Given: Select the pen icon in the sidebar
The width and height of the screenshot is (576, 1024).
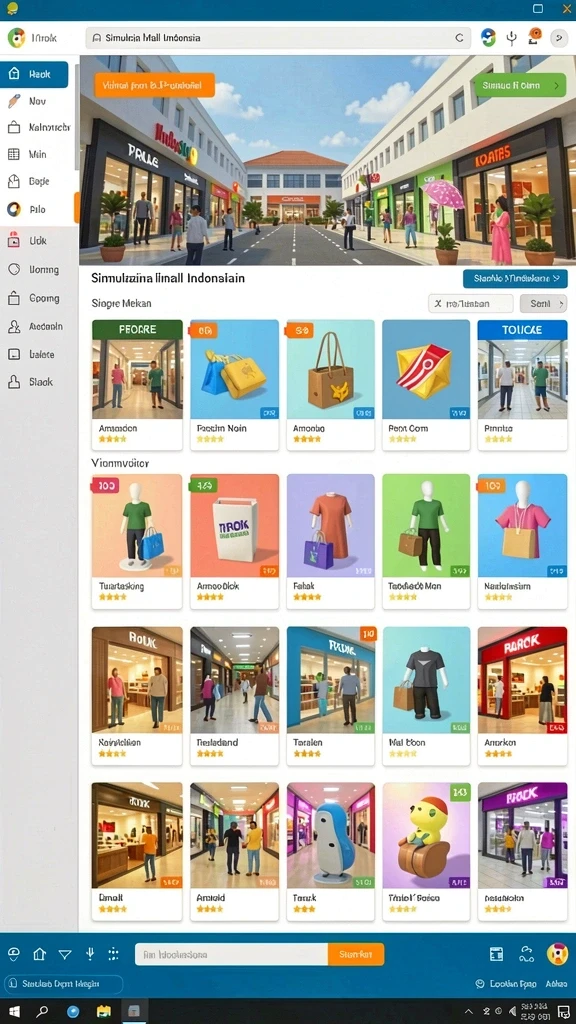Looking at the screenshot, I should click(x=14, y=101).
